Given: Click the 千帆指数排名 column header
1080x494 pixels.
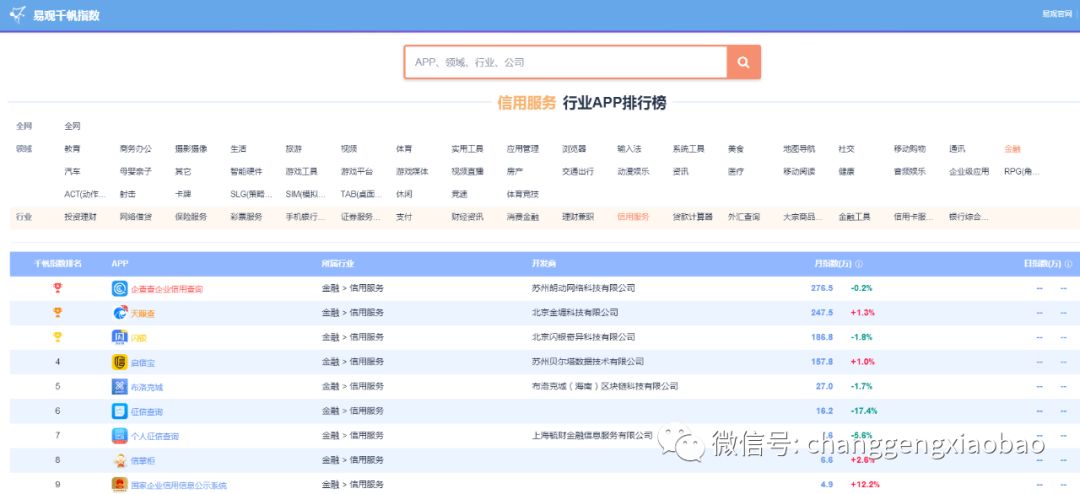Looking at the screenshot, I should (x=59, y=264).
